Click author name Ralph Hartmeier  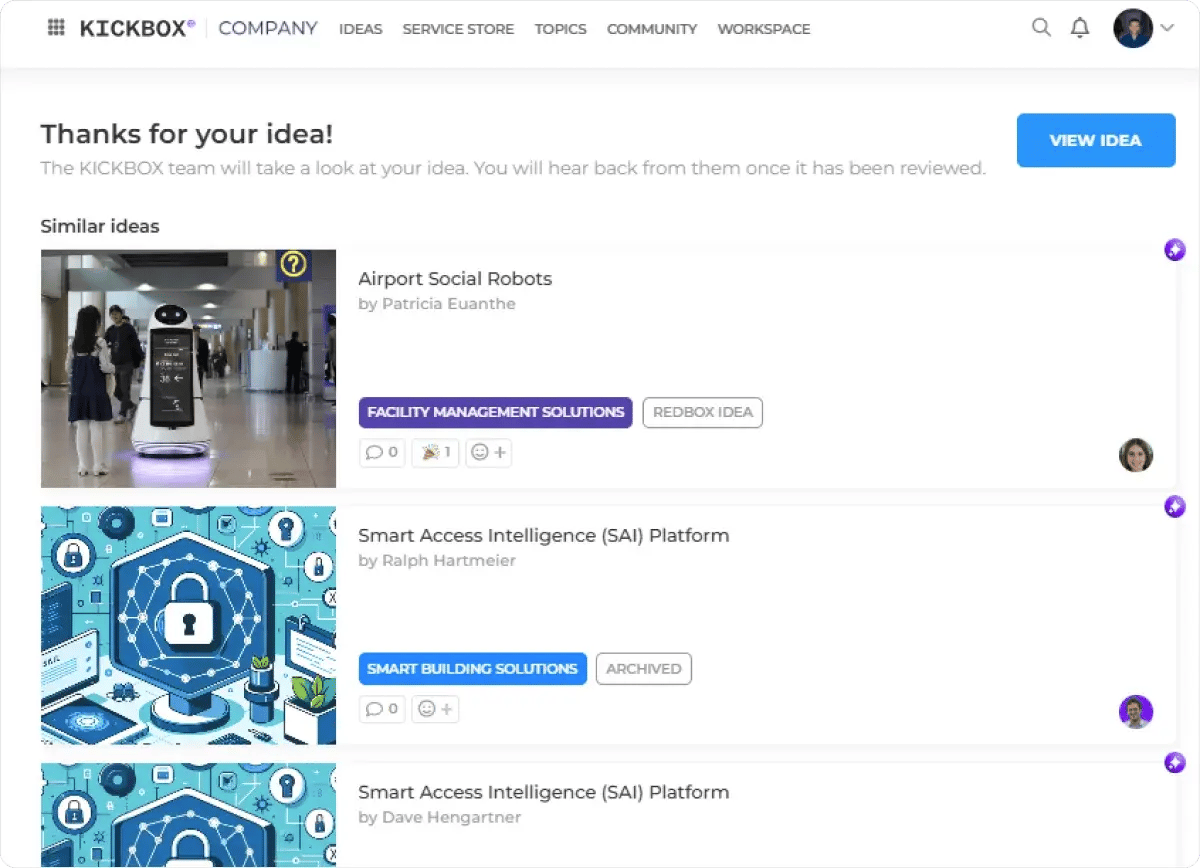[x=449, y=561]
